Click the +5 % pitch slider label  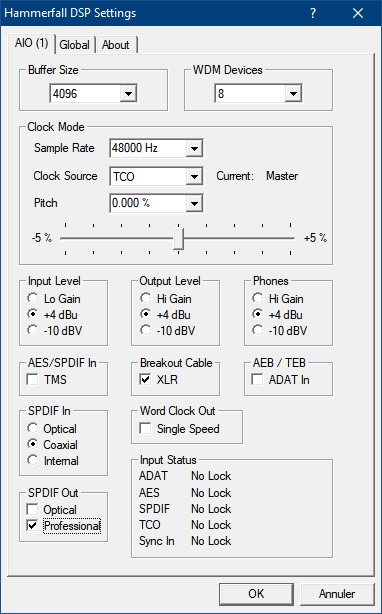315,238
